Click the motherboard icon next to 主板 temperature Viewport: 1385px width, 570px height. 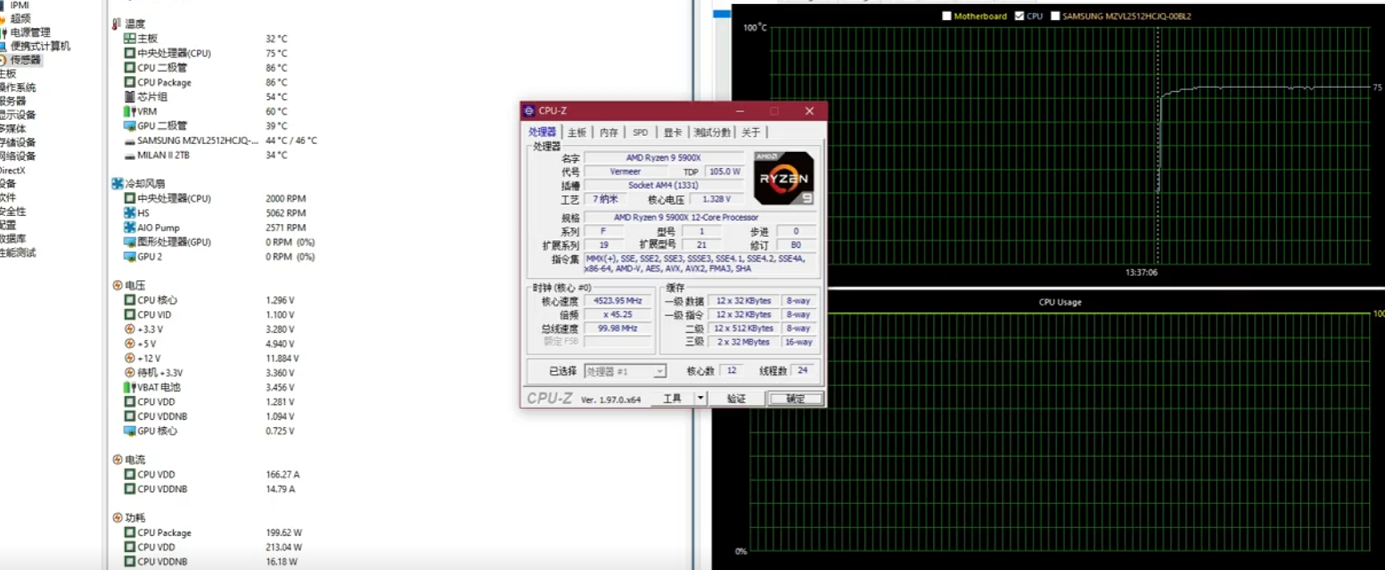click(x=130, y=38)
